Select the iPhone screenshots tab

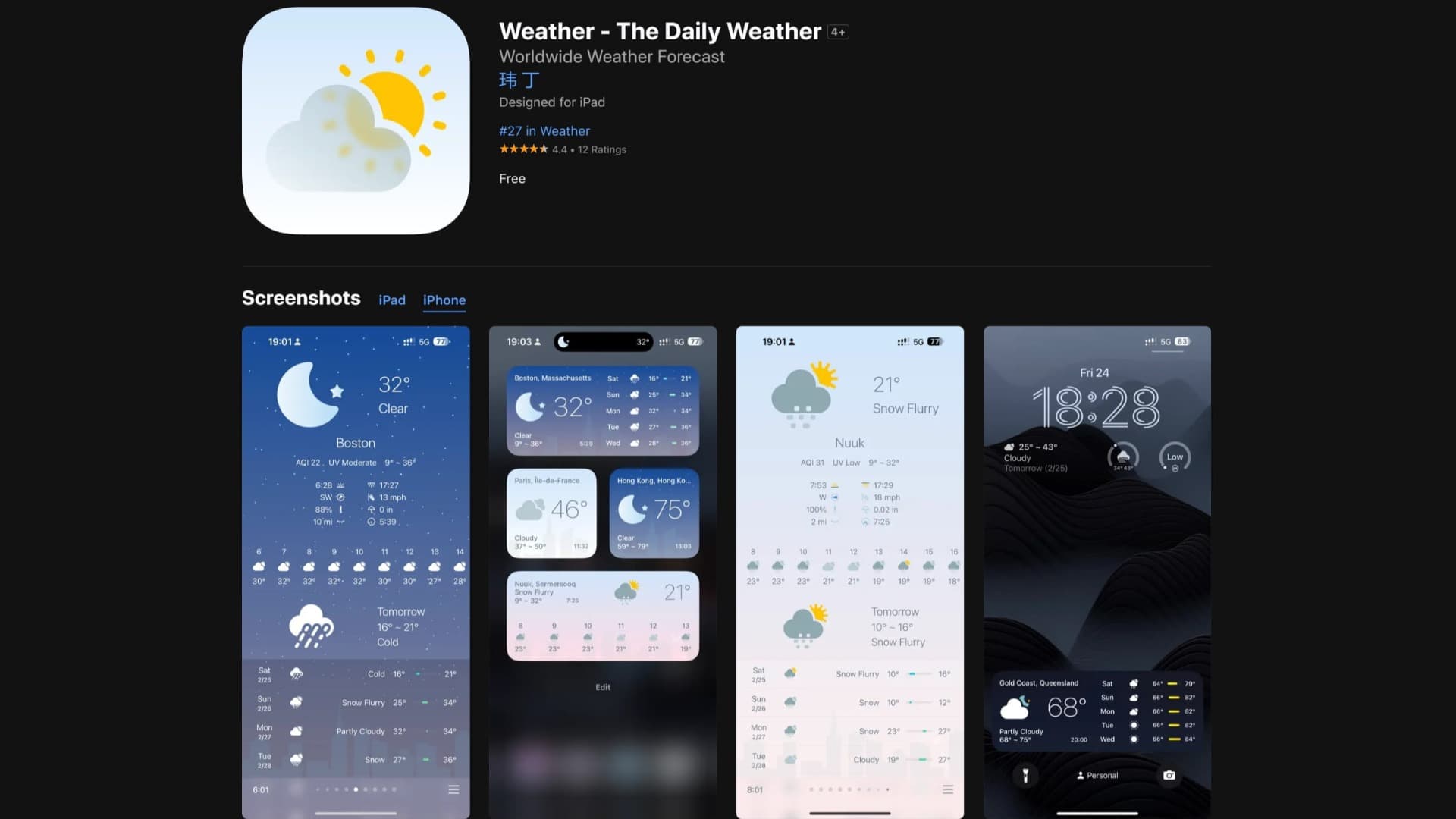444,300
